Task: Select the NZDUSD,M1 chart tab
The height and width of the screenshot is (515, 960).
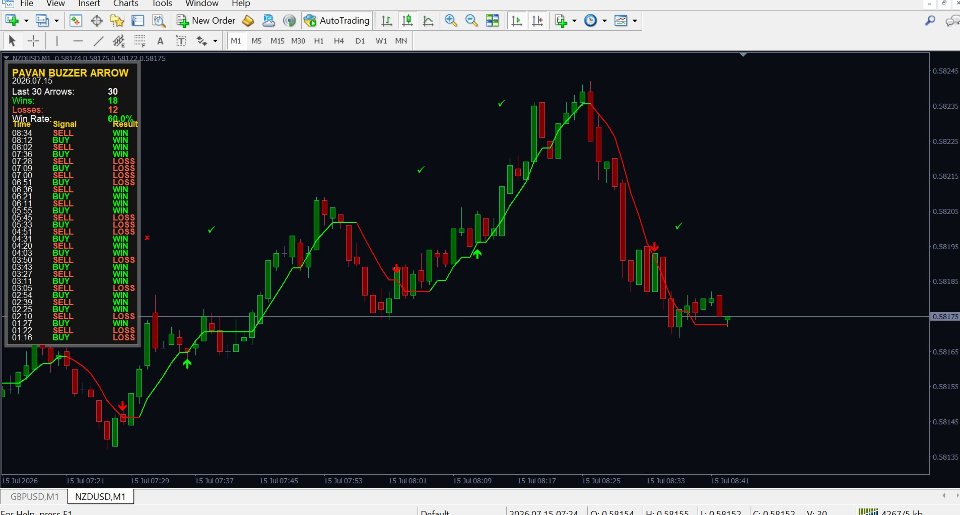Action: tap(100, 497)
